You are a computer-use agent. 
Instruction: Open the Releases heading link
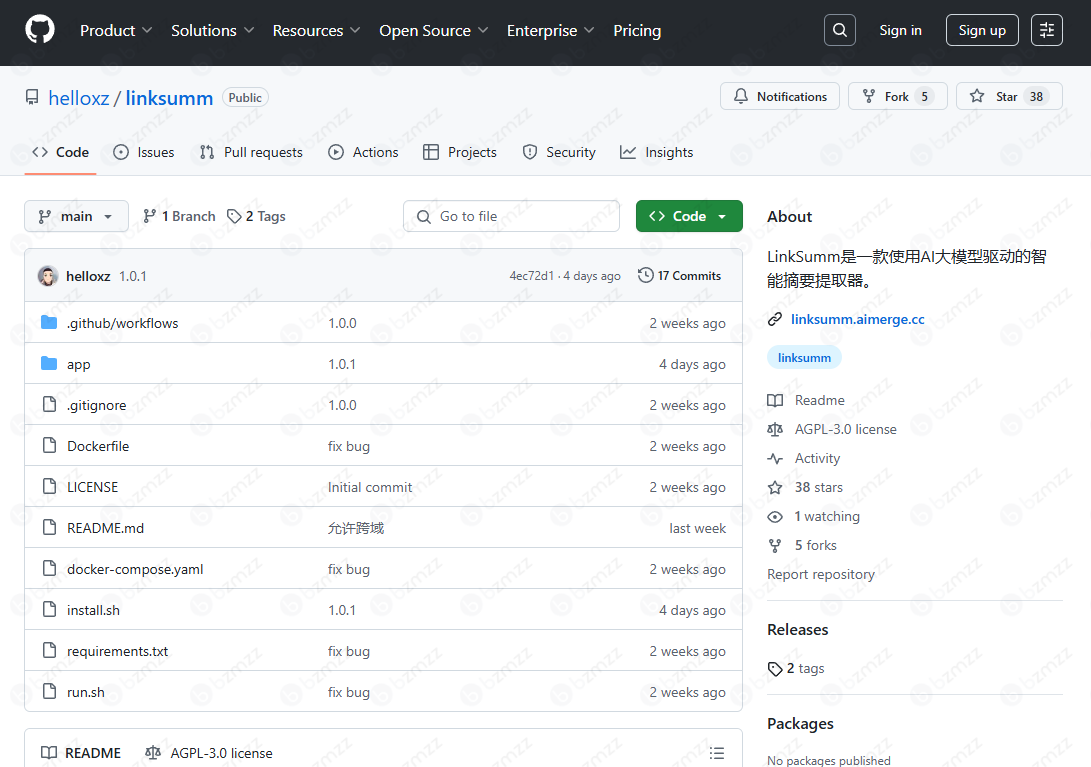tap(797, 629)
